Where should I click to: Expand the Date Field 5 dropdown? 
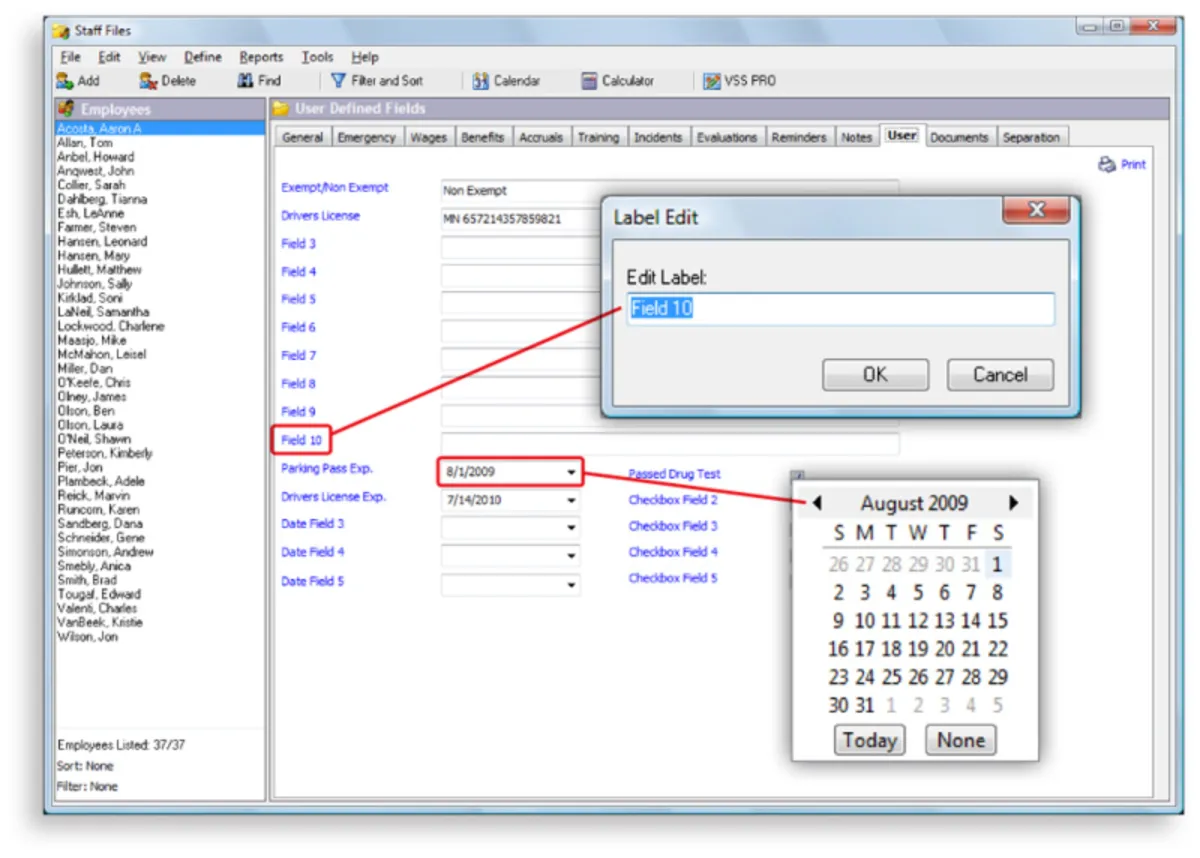click(571, 584)
